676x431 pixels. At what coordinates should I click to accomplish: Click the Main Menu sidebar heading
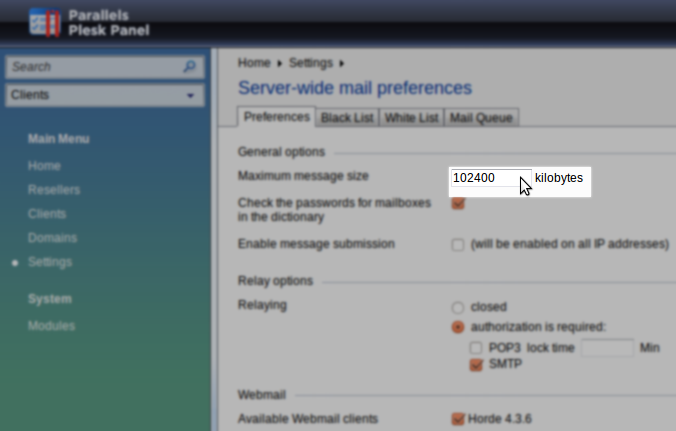tap(59, 139)
